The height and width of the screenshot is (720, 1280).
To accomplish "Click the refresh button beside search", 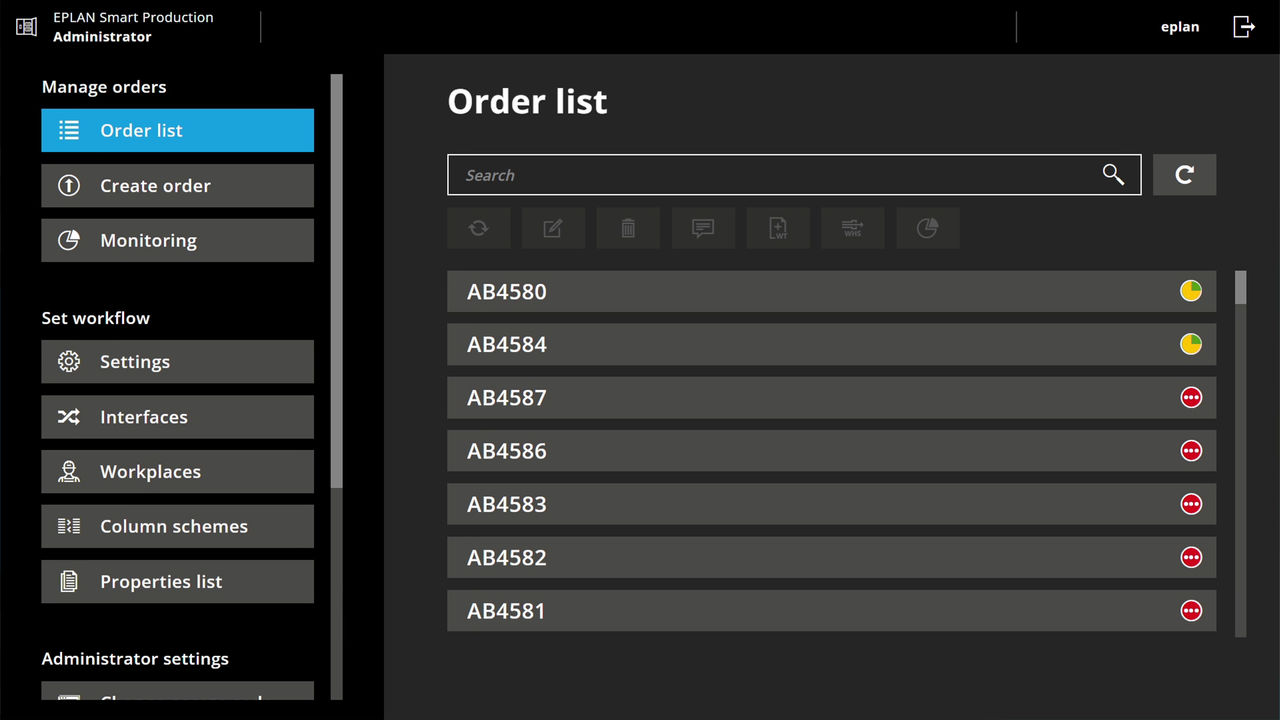I will point(1184,174).
